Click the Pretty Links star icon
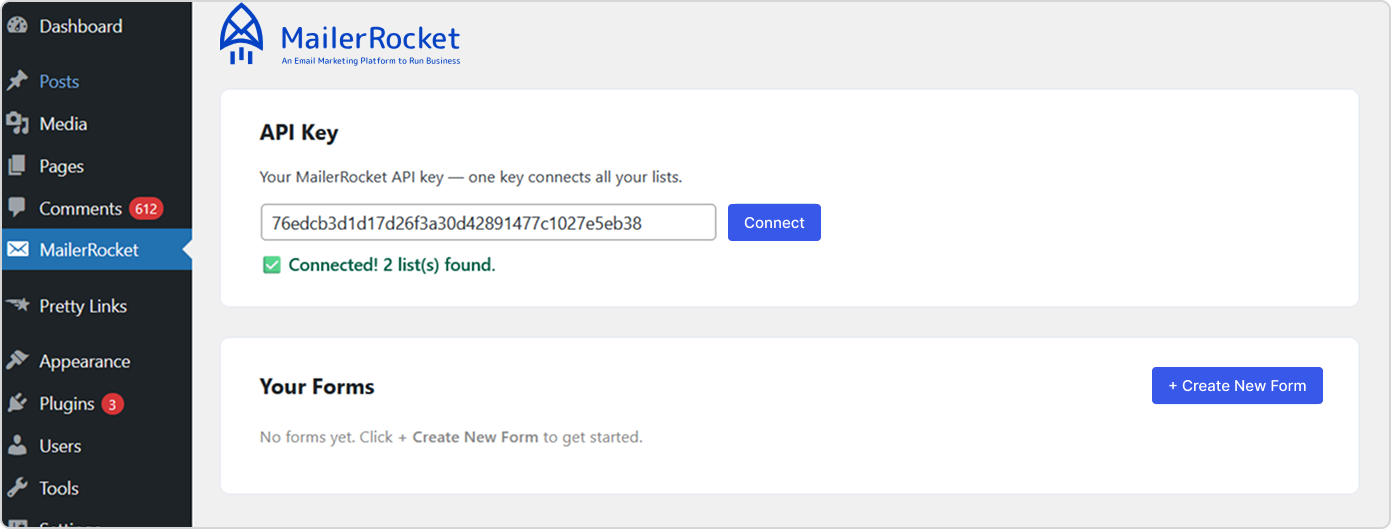The height and width of the screenshot is (529, 1391). (x=17, y=305)
